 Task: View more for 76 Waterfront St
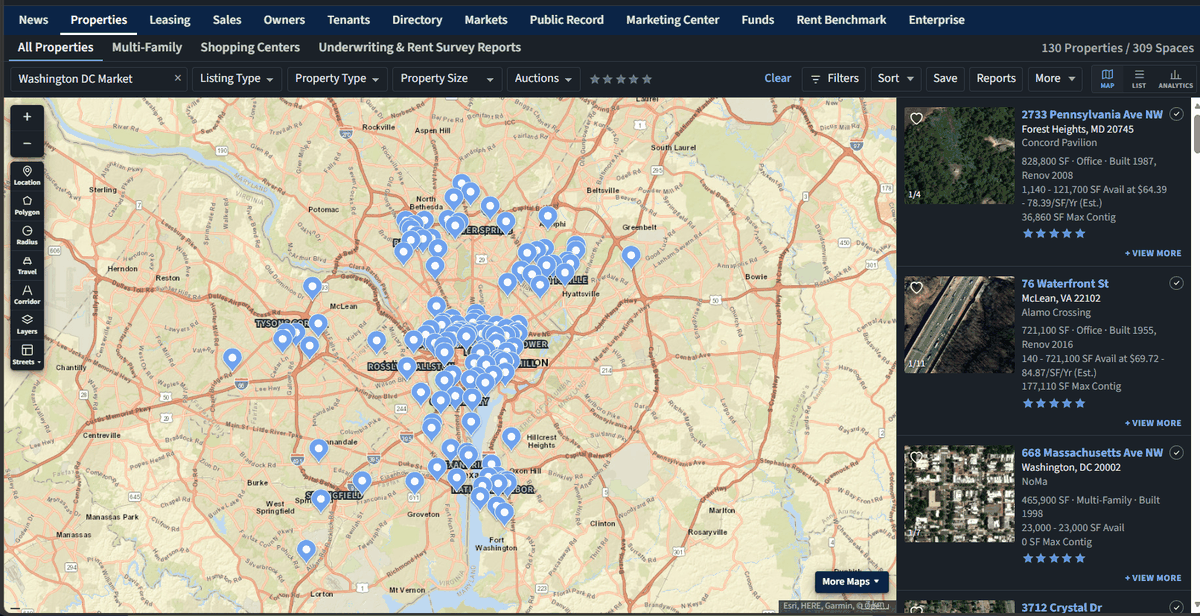click(1153, 423)
